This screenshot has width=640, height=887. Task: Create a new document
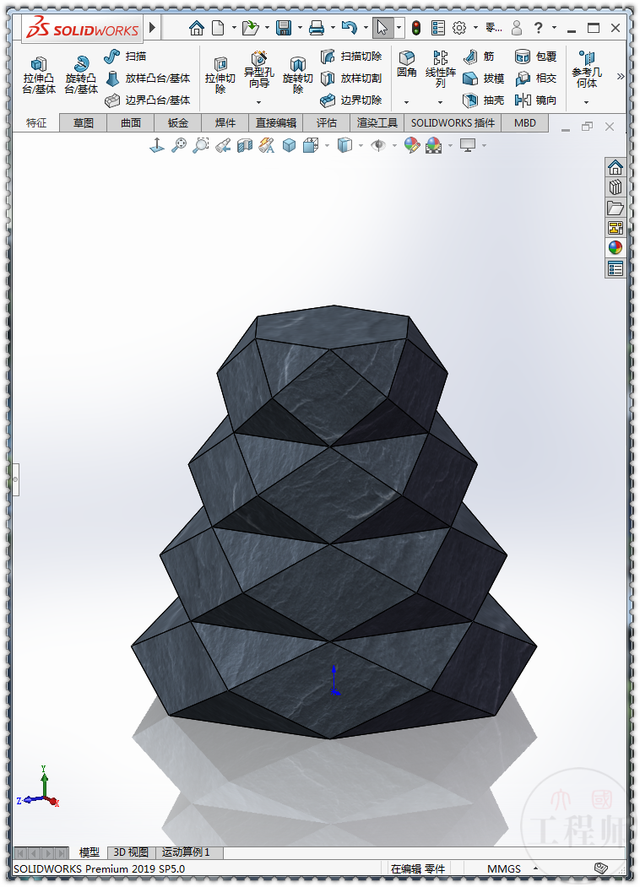coord(218,28)
